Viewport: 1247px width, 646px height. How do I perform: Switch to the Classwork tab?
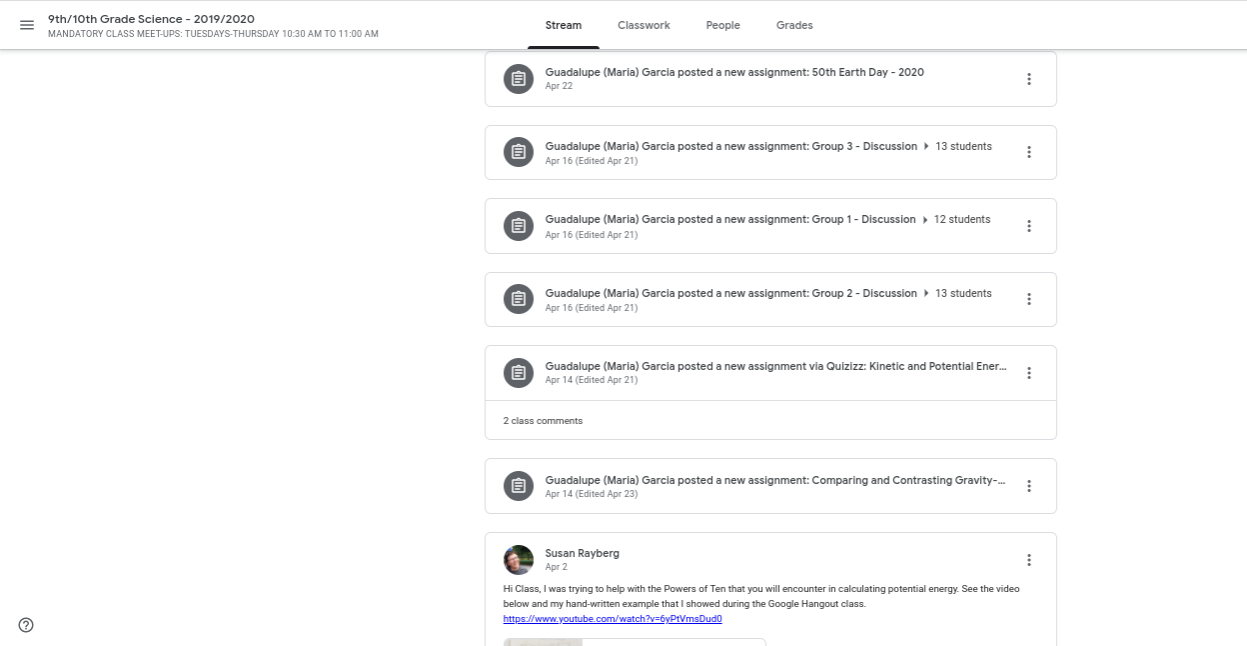[643, 25]
